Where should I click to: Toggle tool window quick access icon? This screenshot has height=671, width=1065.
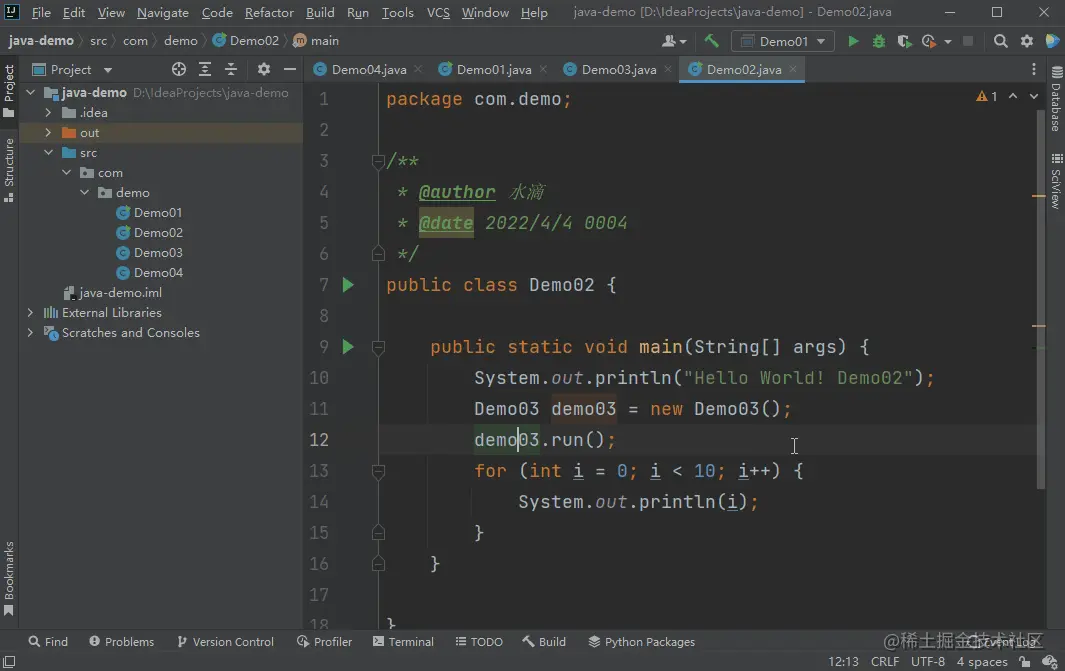[10, 661]
